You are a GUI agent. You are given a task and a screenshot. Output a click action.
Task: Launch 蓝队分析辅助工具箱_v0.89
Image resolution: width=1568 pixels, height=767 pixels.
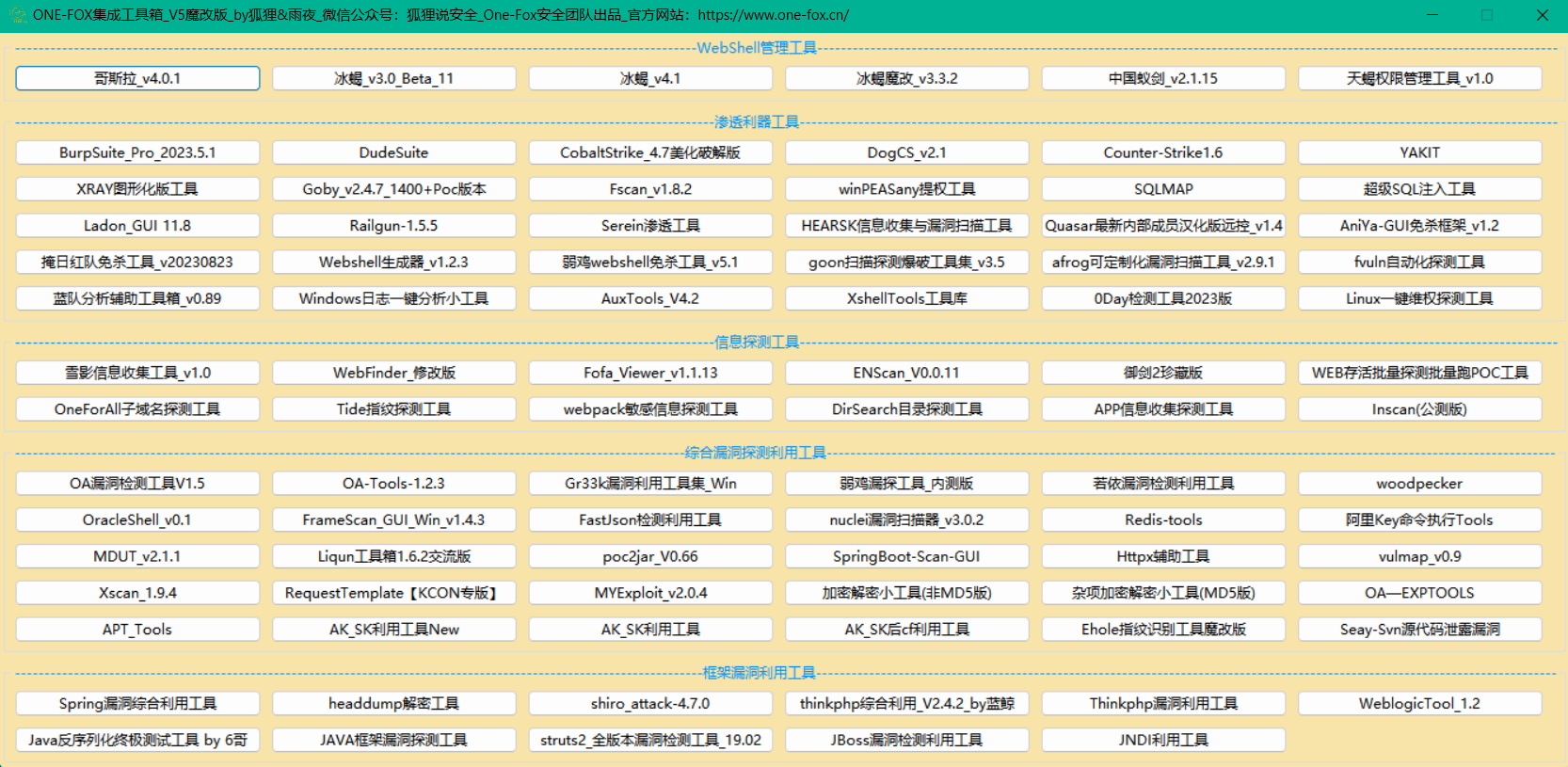137,298
